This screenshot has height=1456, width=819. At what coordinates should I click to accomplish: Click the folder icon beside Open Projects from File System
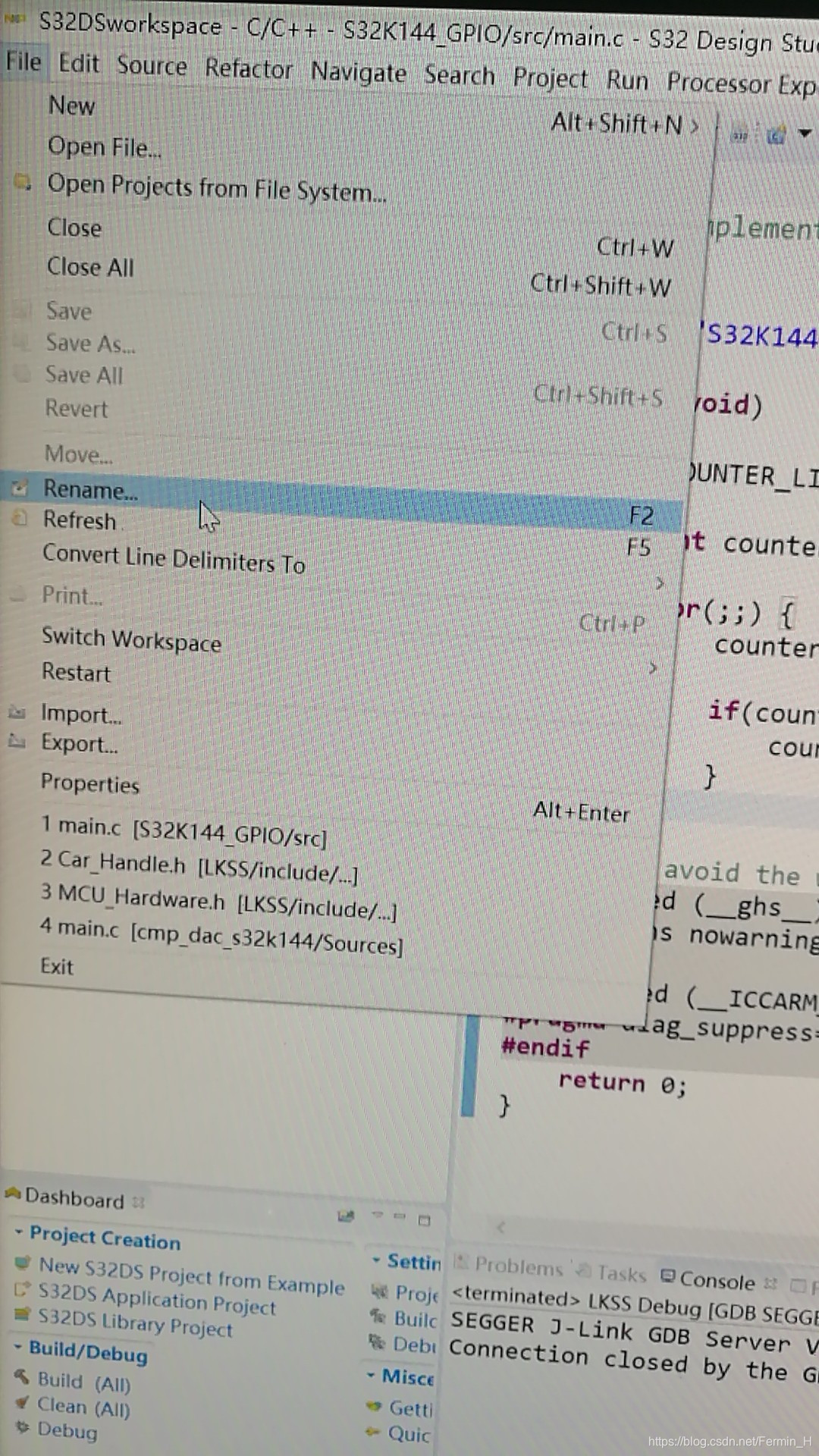(24, 182)
